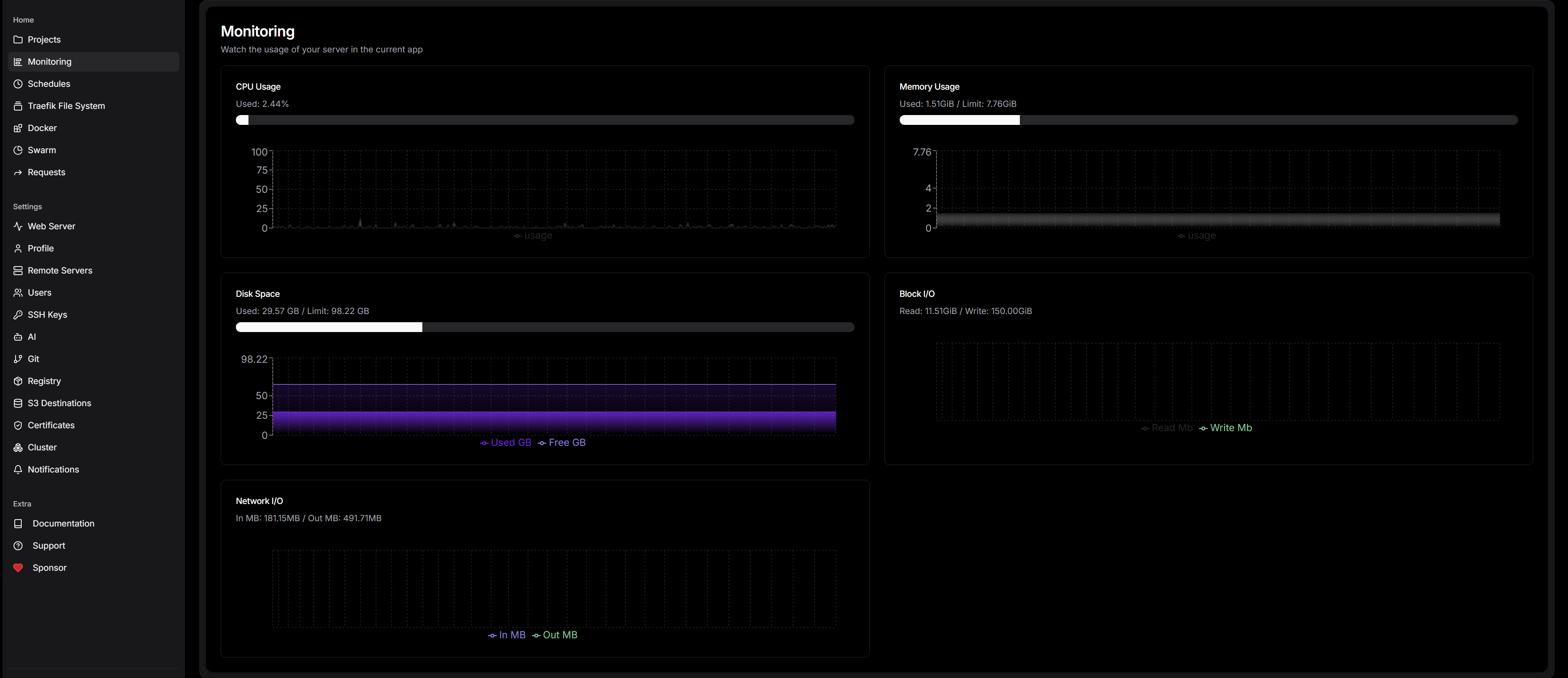
Task: Click the Swarm icon in sidebar
Action: pos(18,150)
